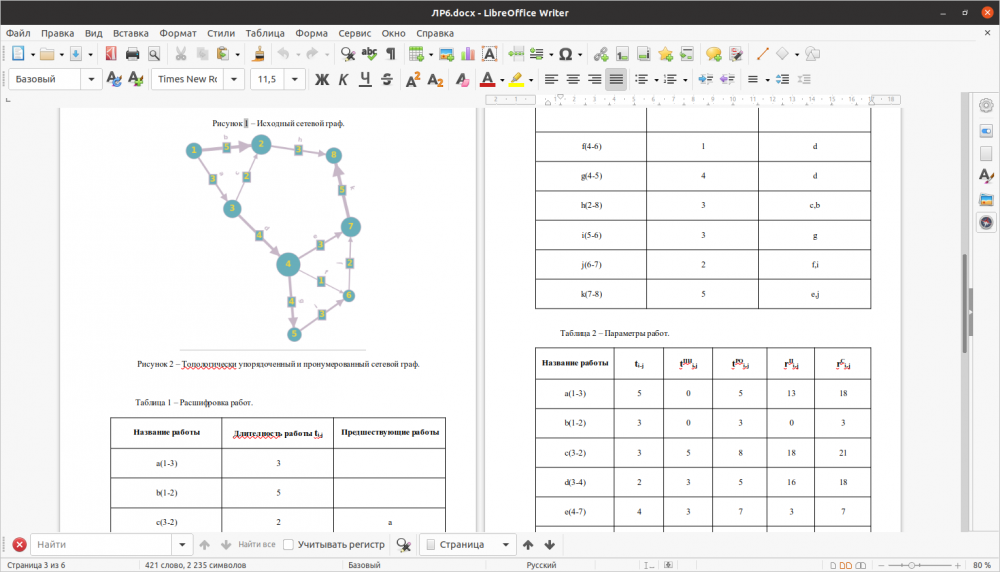Image resolution: width=1000 pixels, height=572 pixels.
Task: Click the 'Найти все' button
Action: tap(256, 545)
